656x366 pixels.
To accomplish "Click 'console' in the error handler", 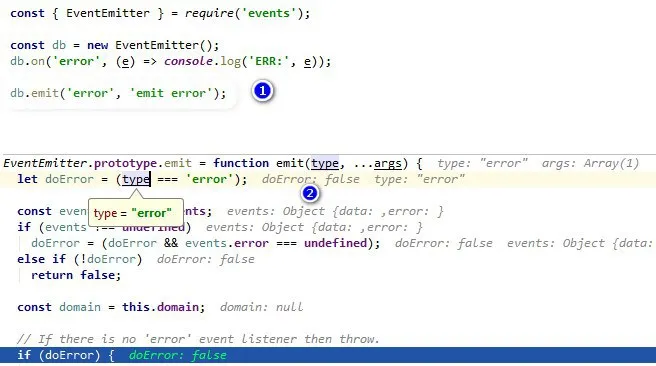I will point(188,61).
